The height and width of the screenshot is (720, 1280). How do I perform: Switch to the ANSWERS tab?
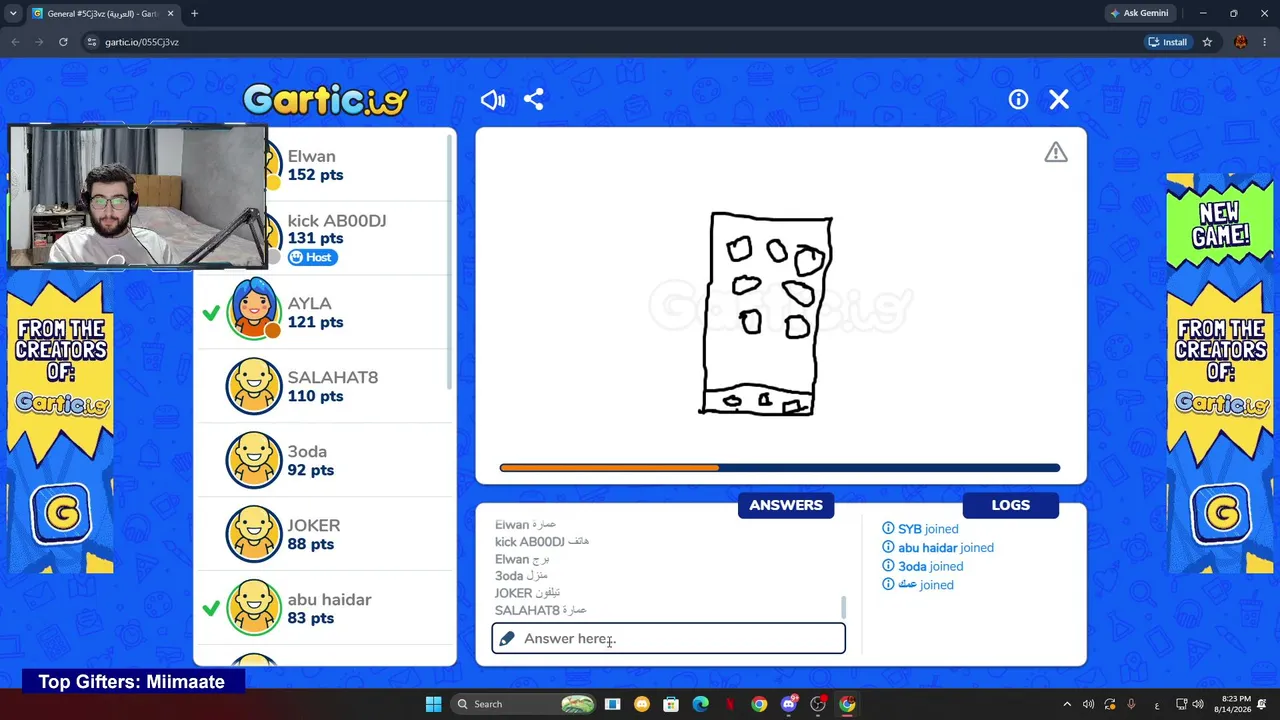point(786,505)
